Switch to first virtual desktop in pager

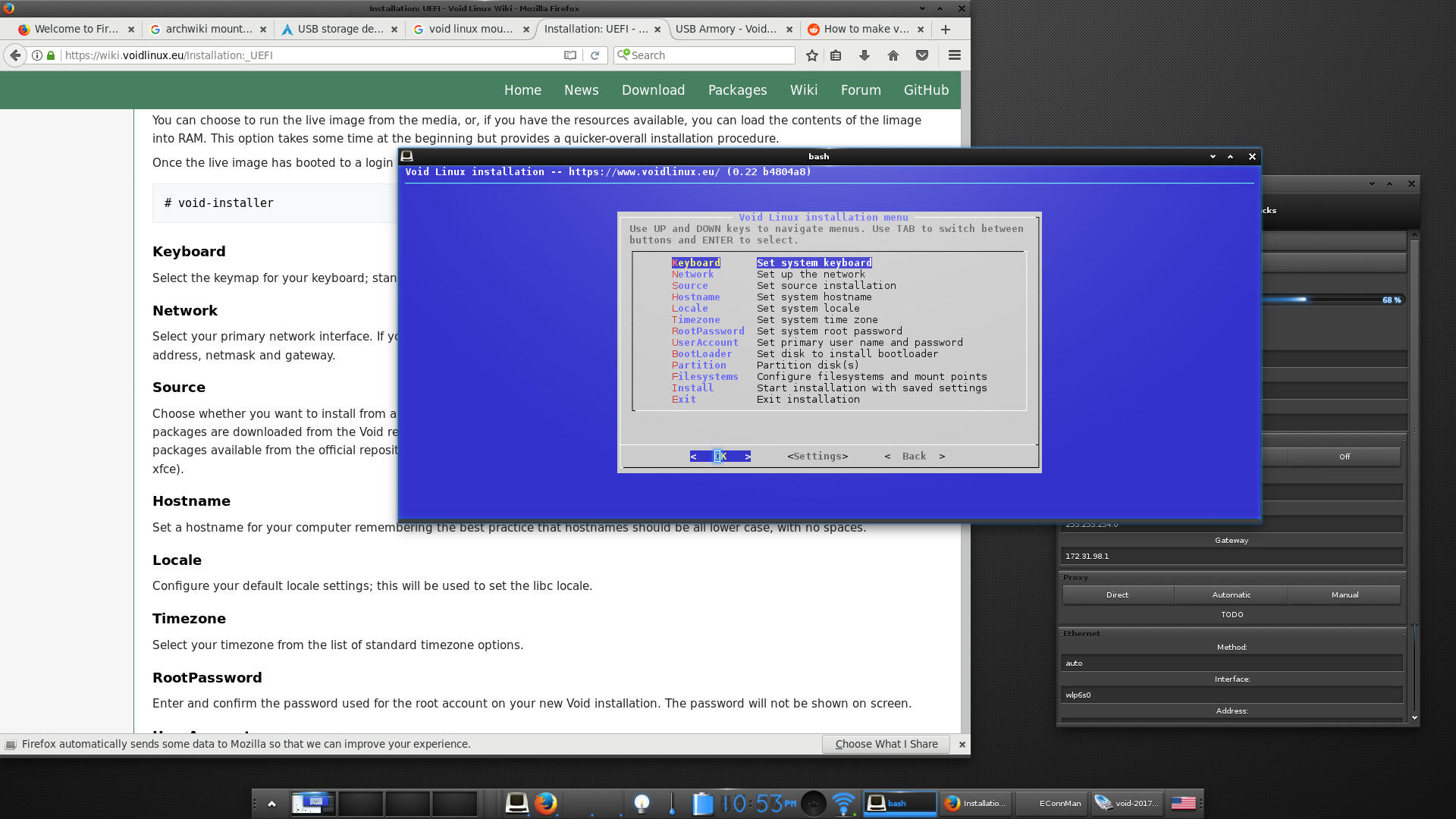click(313, 803)
